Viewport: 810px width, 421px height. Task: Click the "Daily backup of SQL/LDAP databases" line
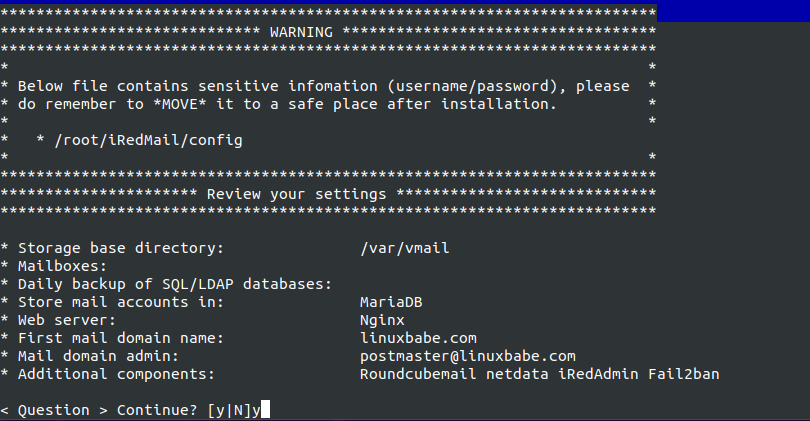[x=175, y=284]
